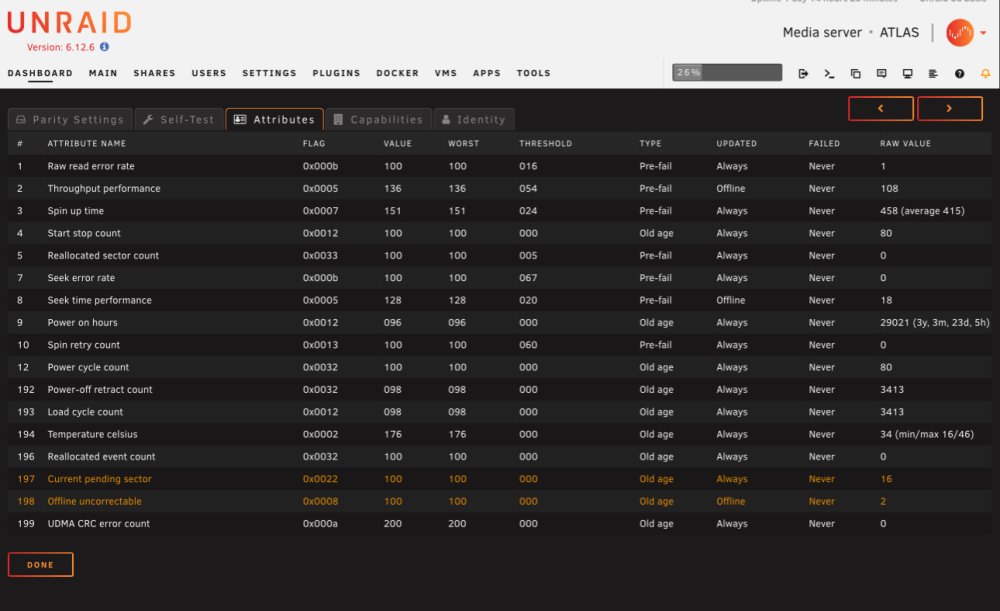Go to Shares menu
Screen dimensions: 1000x611
[154, 73]
